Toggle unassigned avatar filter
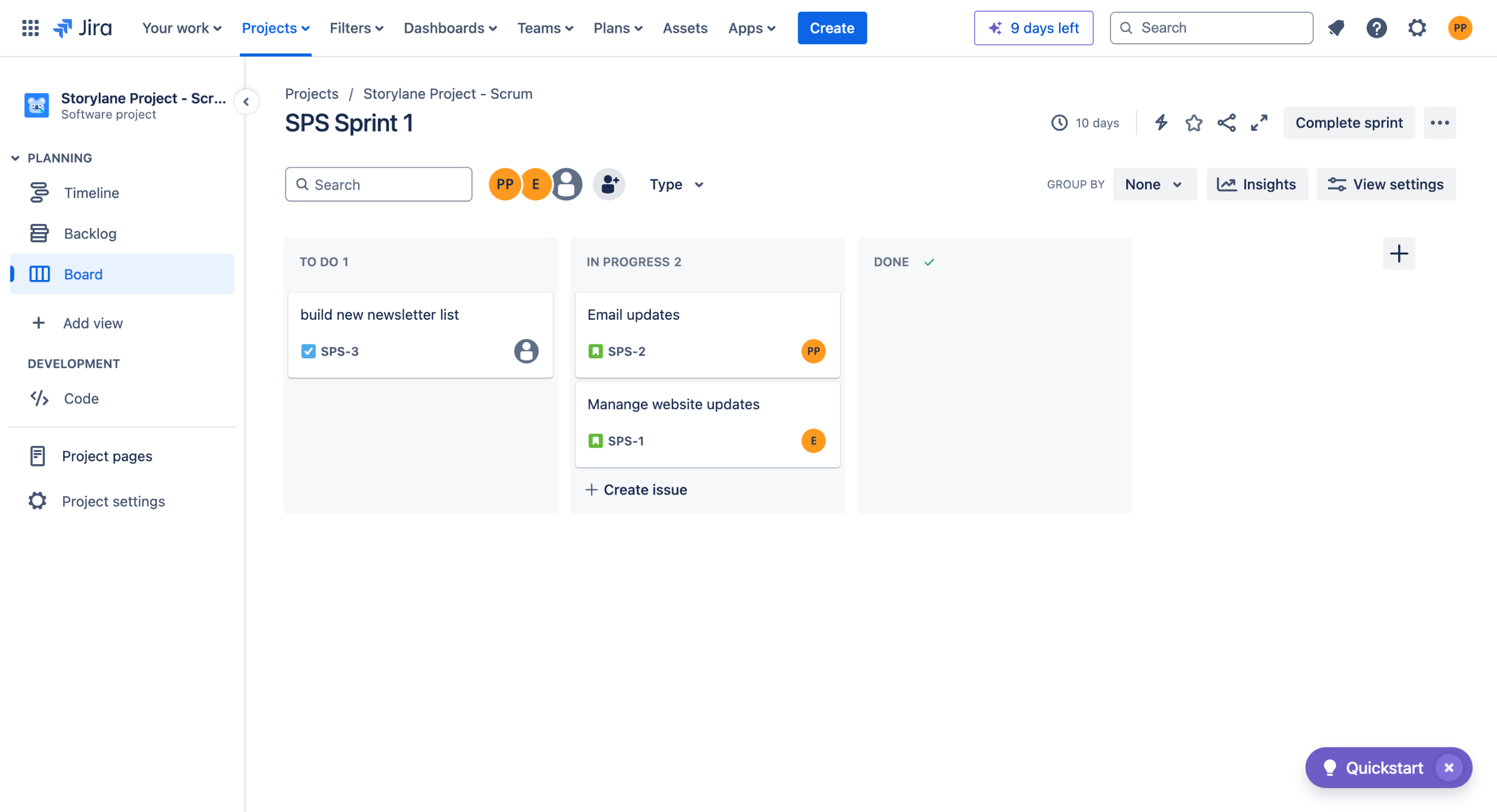The width and height of the screenshot is (1497, 812). [x=567, y=185]
